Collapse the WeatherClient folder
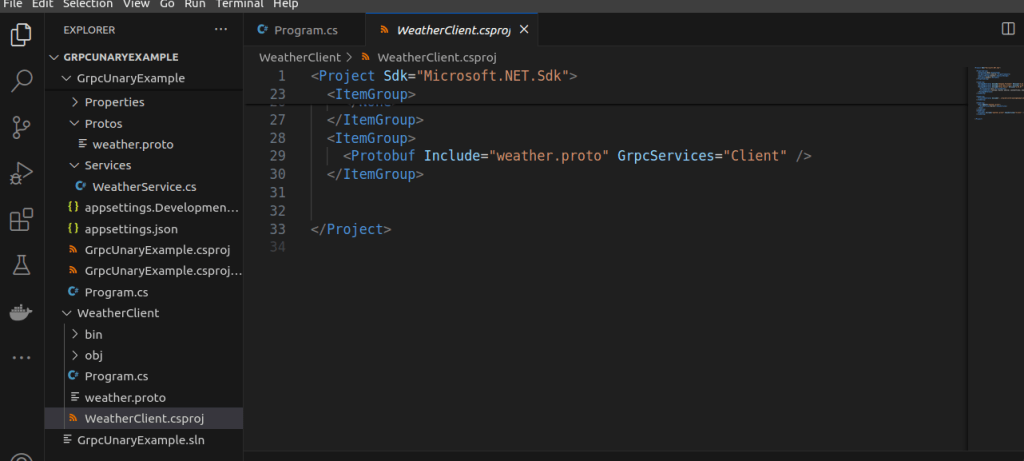The image size is (1024, 461). 117,313
